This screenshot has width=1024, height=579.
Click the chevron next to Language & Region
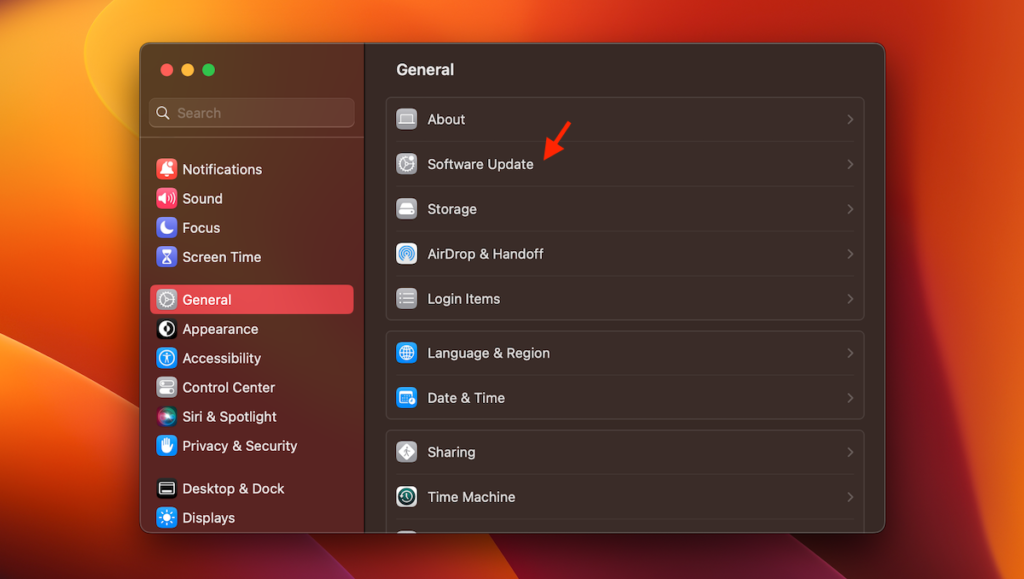(x=850, y=353)
